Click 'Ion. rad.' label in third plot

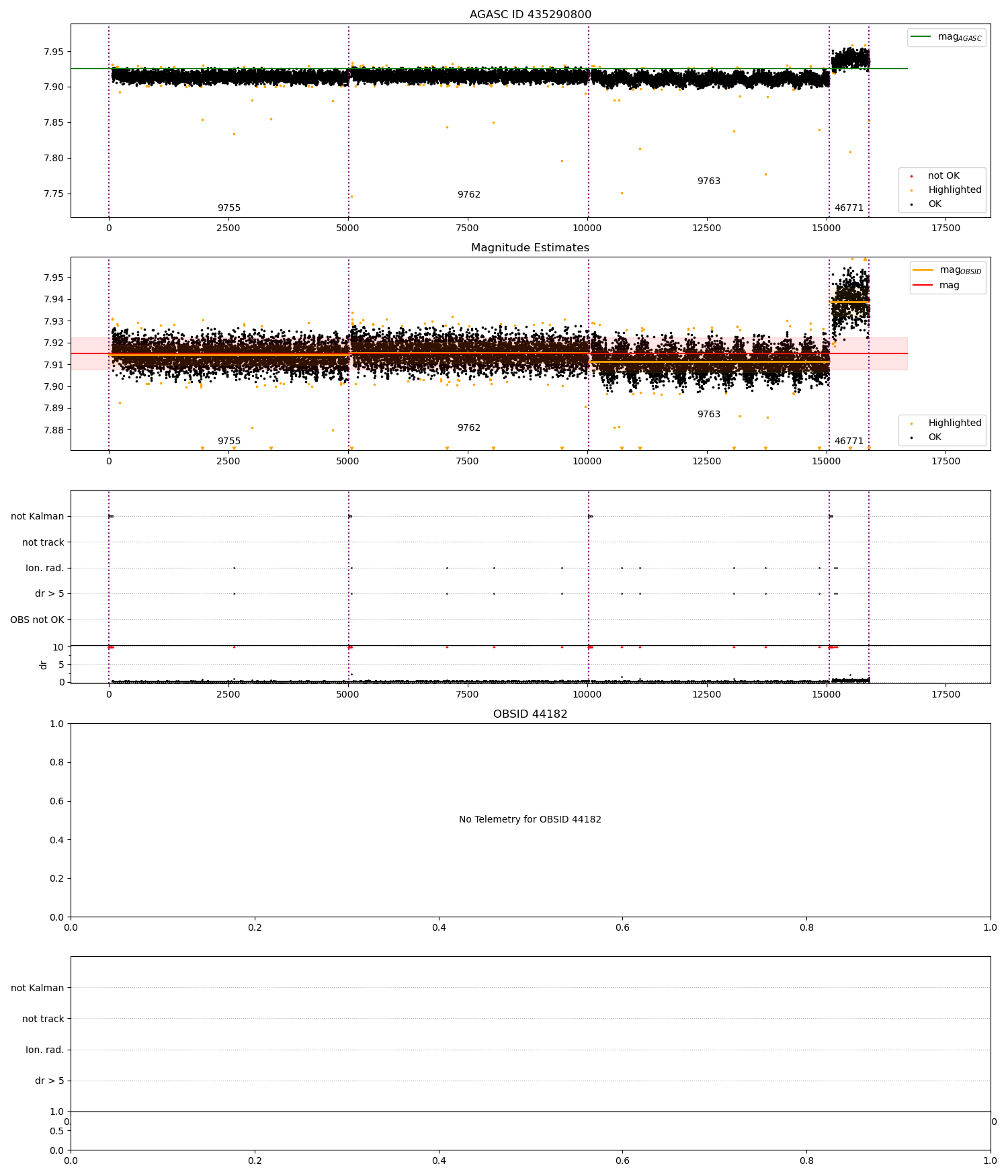pyautogui.click(x=45, y=569)
